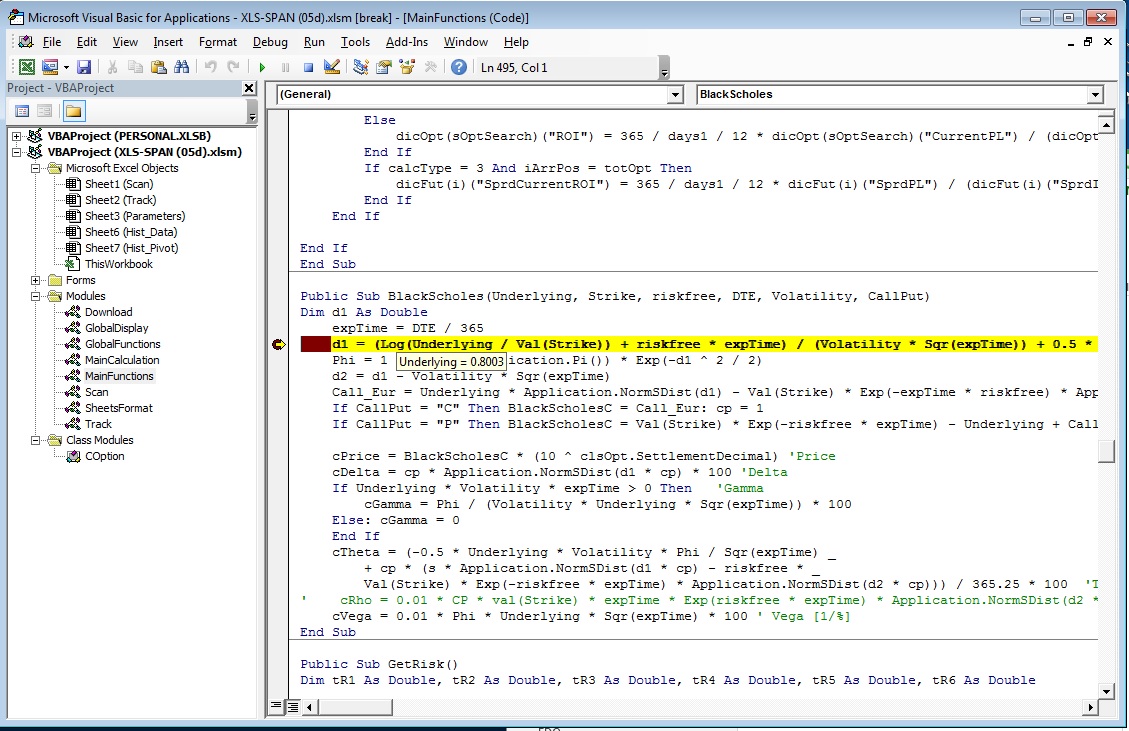Image resolution: width=1129 pixels, height=731 pixels.
Task: Open toolbar options arrow after Ln 495
Action: point(664,68)
